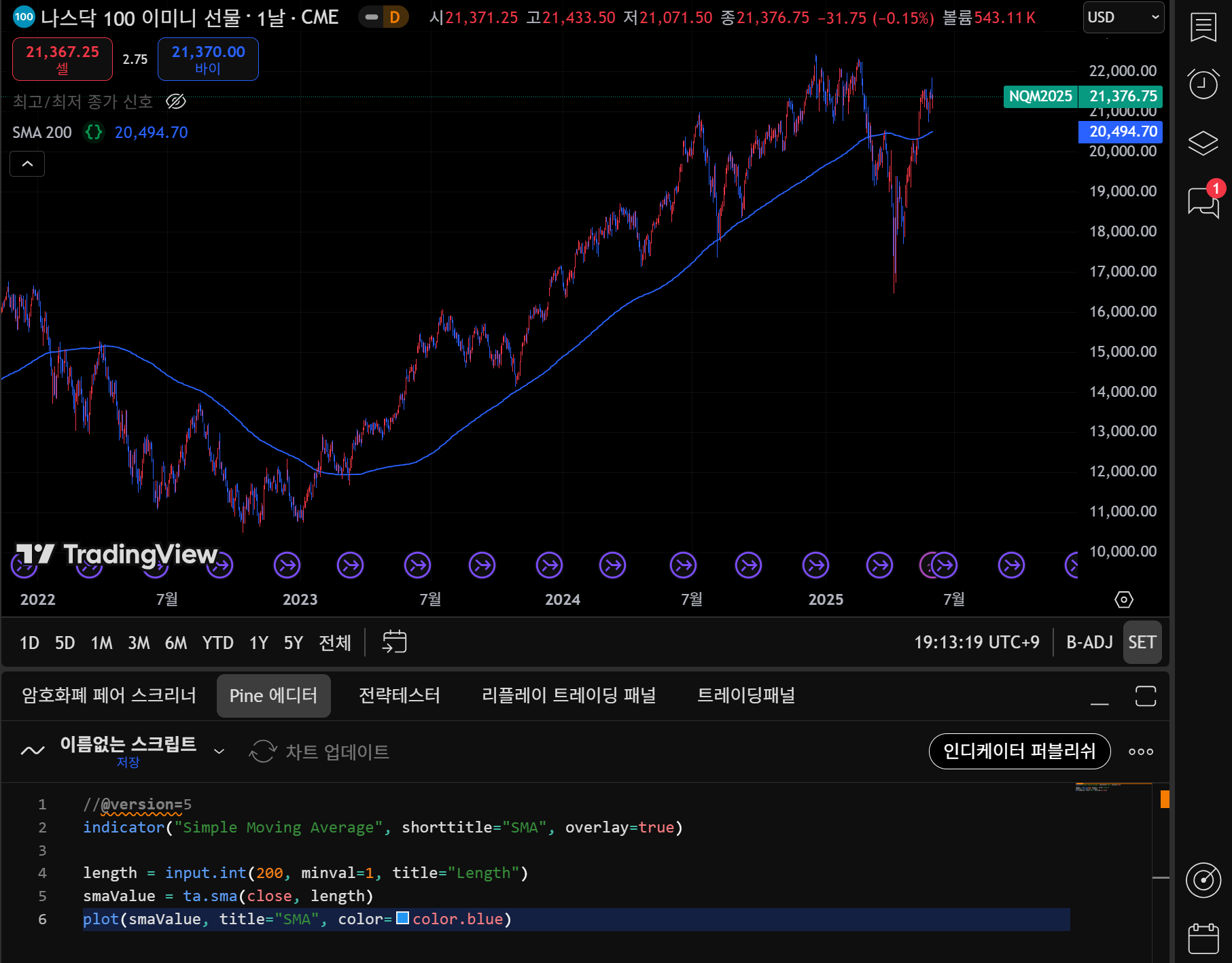Open the 트레이딩패널 tab
Viewport: 1232px width, 963px height.
point(746,695)
